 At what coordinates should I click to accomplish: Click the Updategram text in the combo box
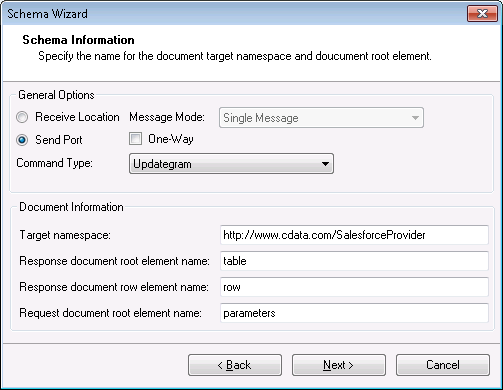162,164
